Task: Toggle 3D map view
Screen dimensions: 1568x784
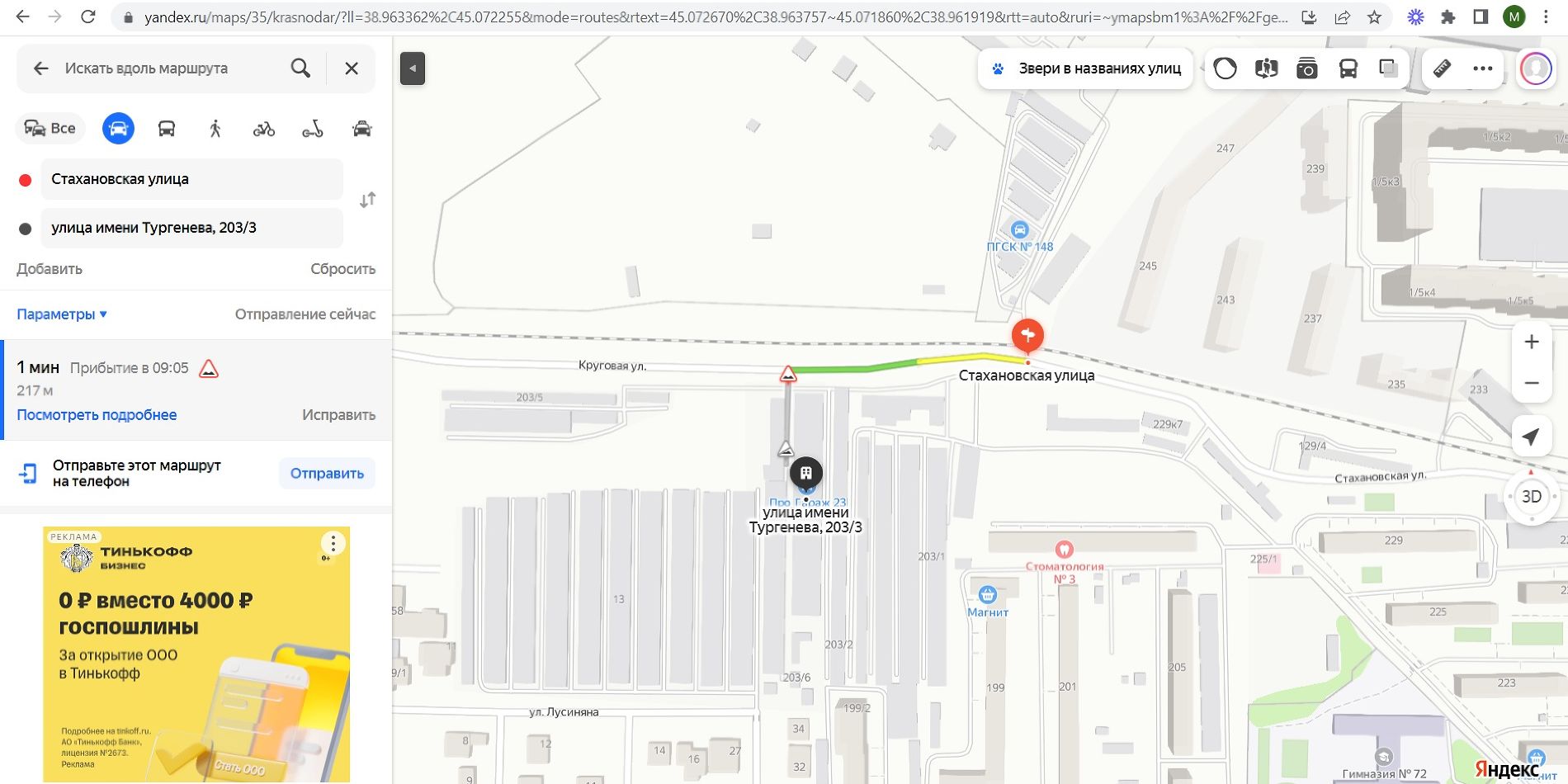Action: (x=1531, y=496)
